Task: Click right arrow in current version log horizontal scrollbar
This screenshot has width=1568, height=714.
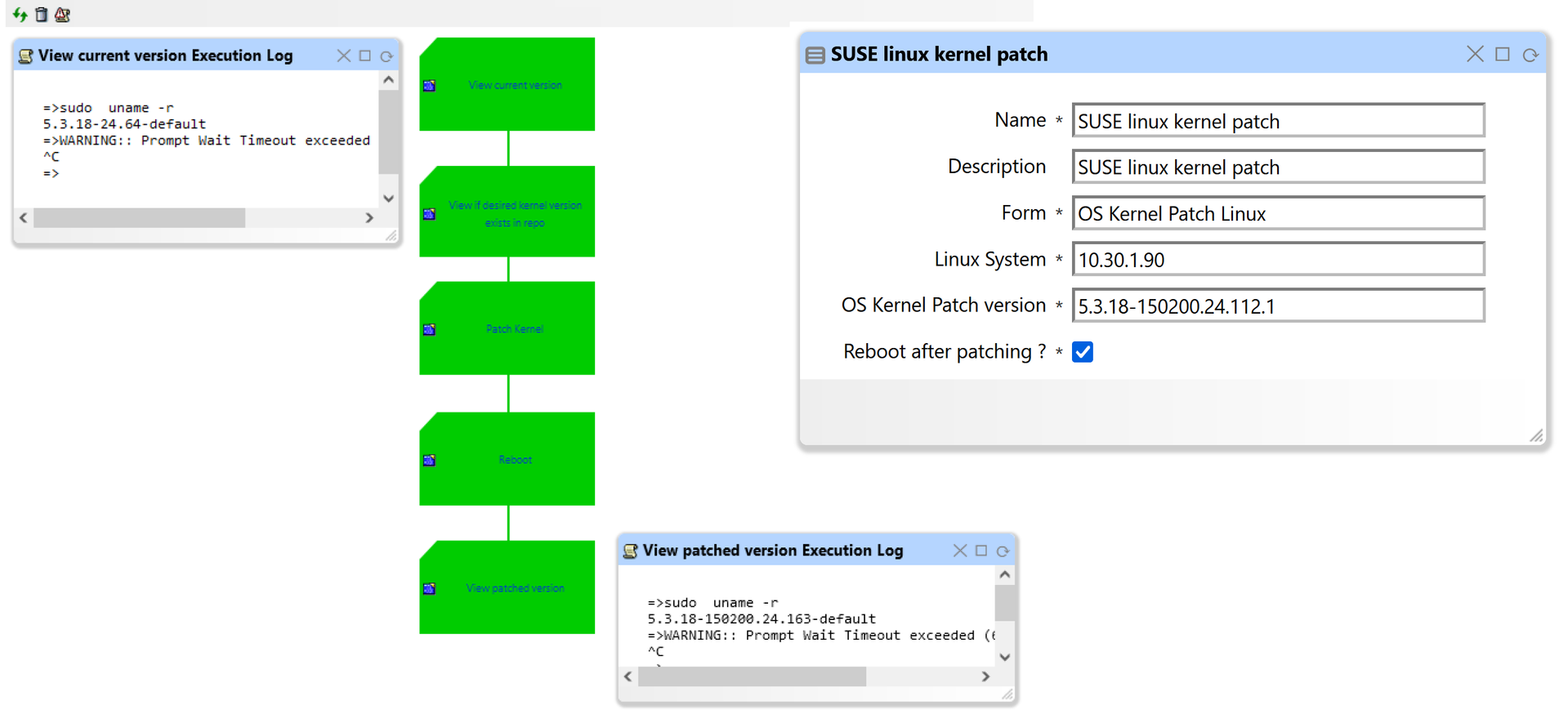Action: pyautogui.click(x=369, y=218)
